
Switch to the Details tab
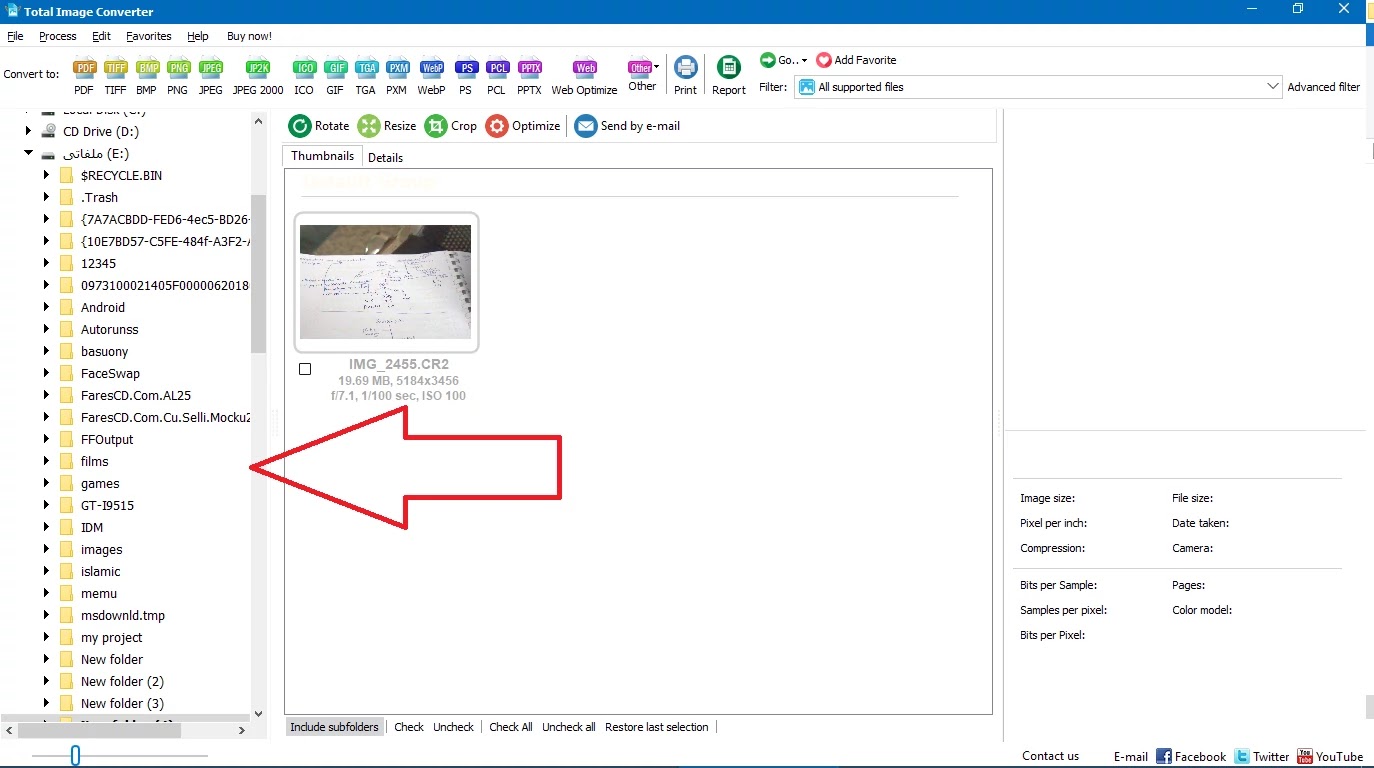pyautogui.click(x=385, y=157)
